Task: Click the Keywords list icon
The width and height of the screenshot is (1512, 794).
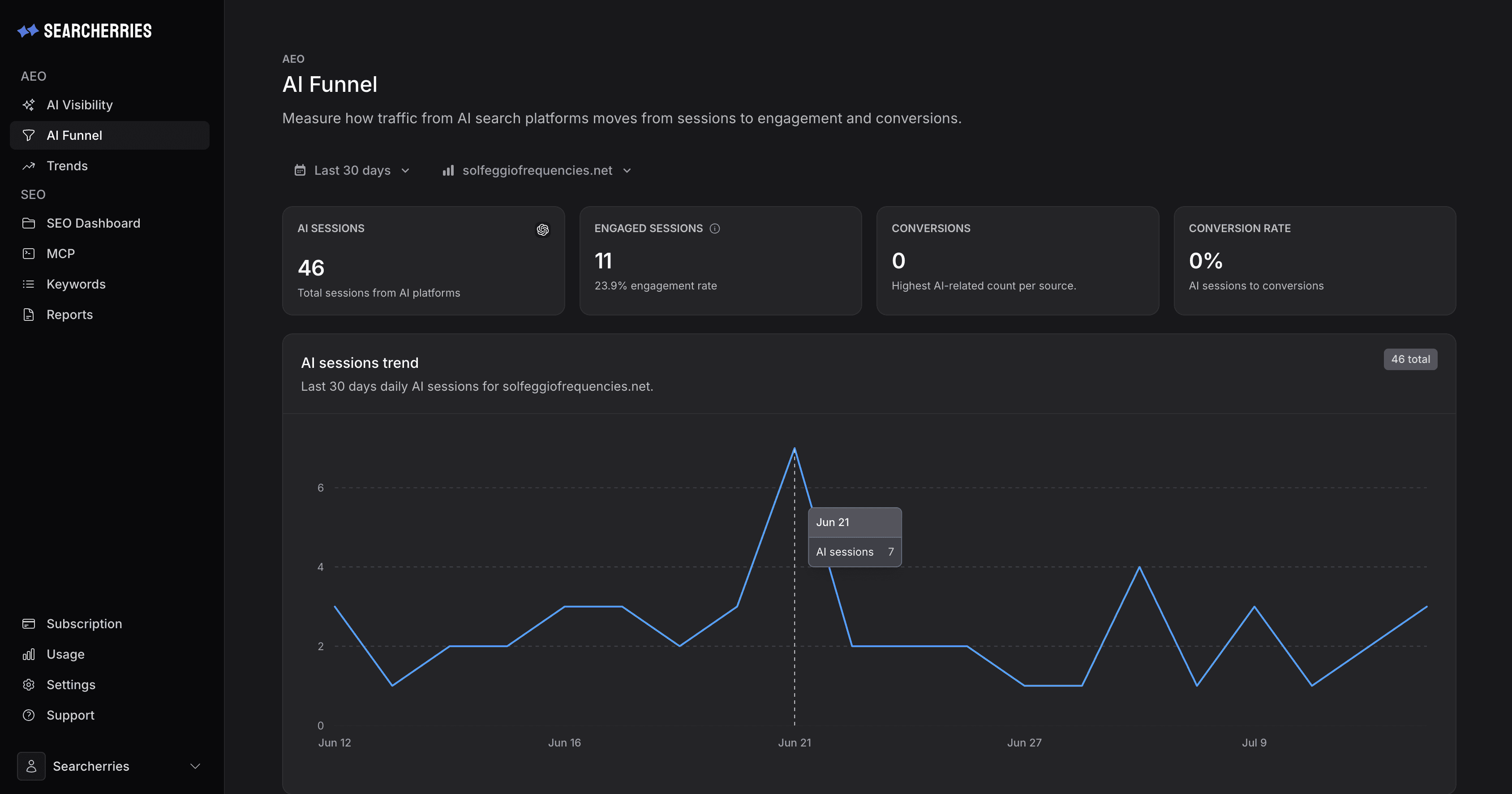Action: [x=28, y=284]
